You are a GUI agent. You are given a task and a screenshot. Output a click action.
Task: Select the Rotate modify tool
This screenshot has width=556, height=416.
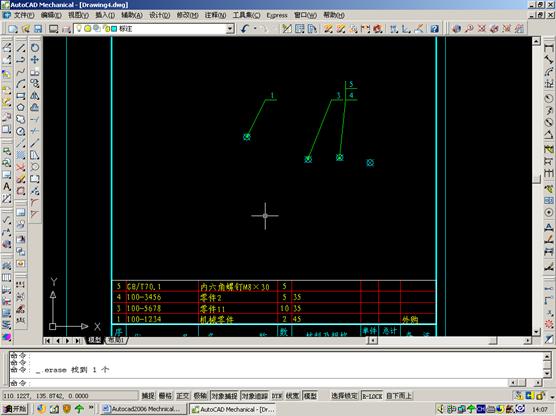click(x=35, y=48)
